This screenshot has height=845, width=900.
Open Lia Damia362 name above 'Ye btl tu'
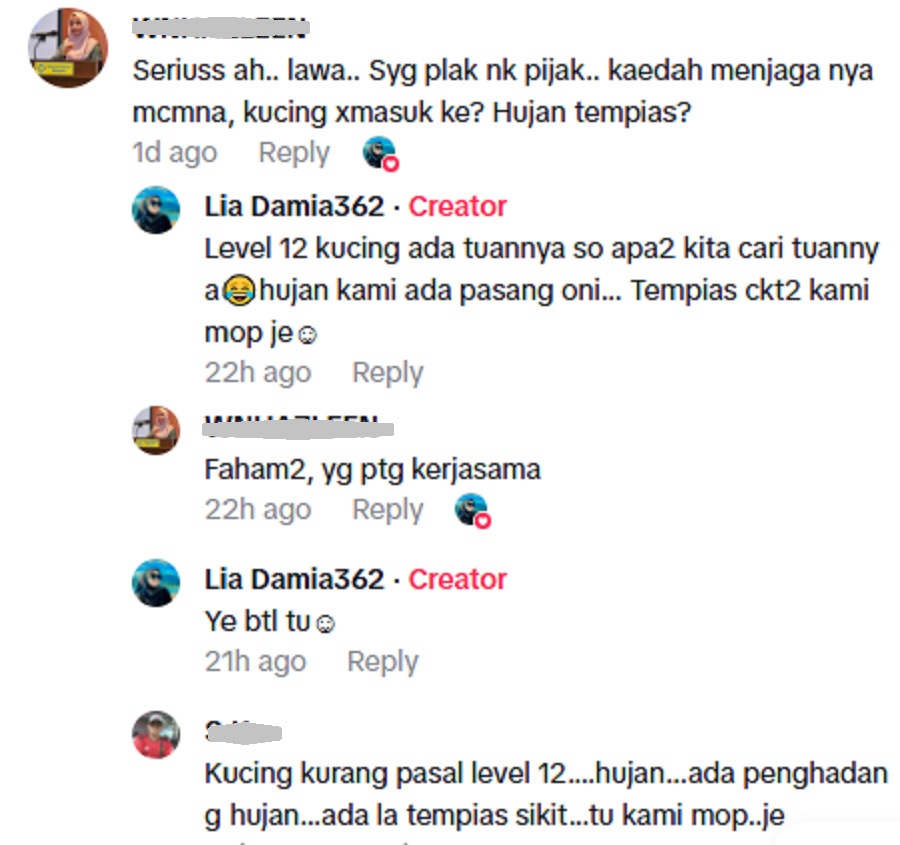(x=294, y=579)
